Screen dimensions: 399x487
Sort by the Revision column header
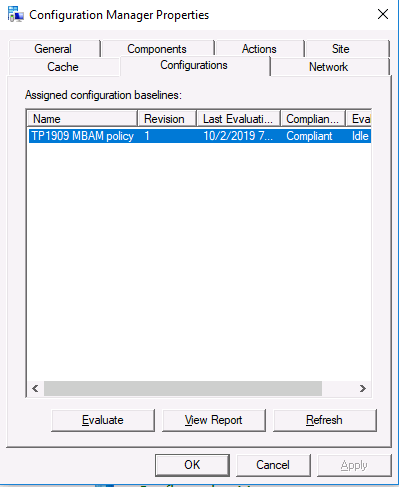[166, 119]
